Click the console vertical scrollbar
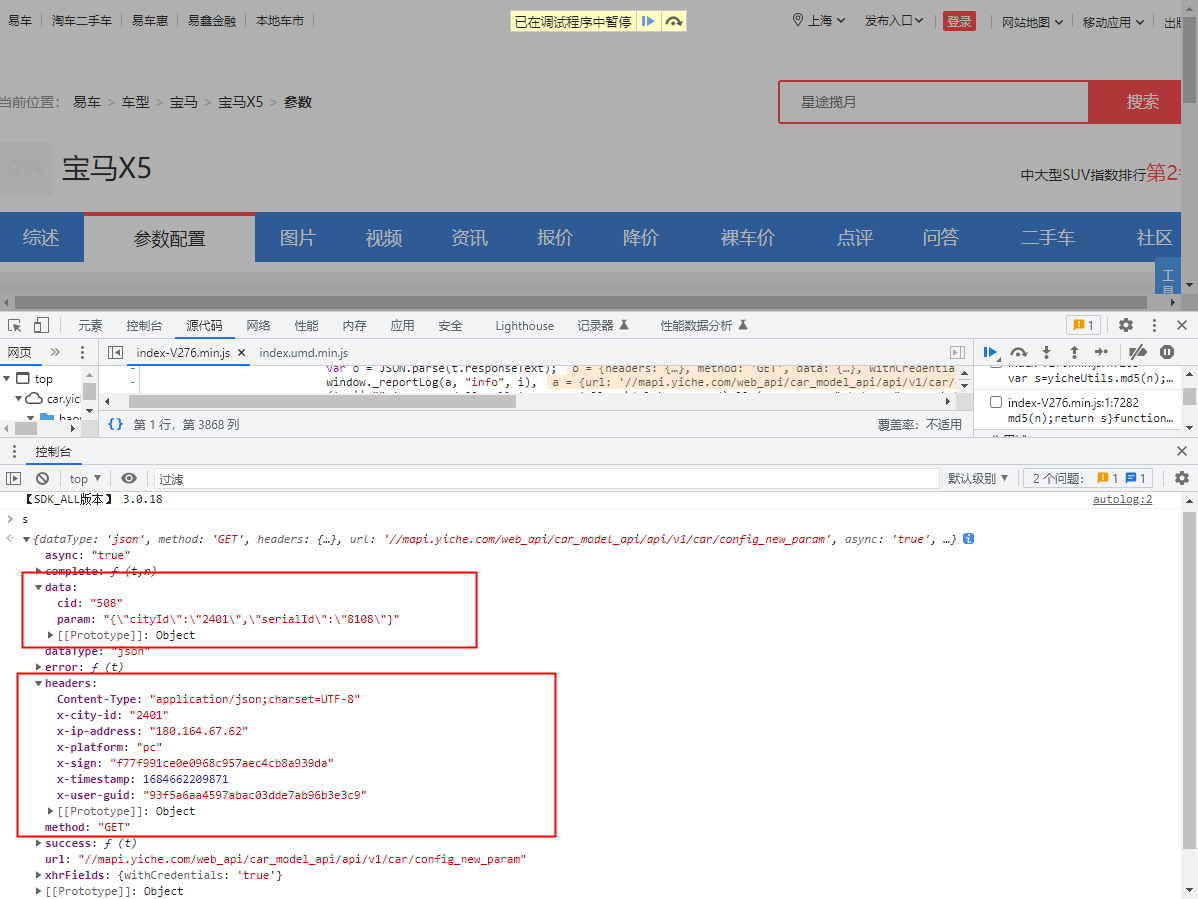 [1190, 680]
